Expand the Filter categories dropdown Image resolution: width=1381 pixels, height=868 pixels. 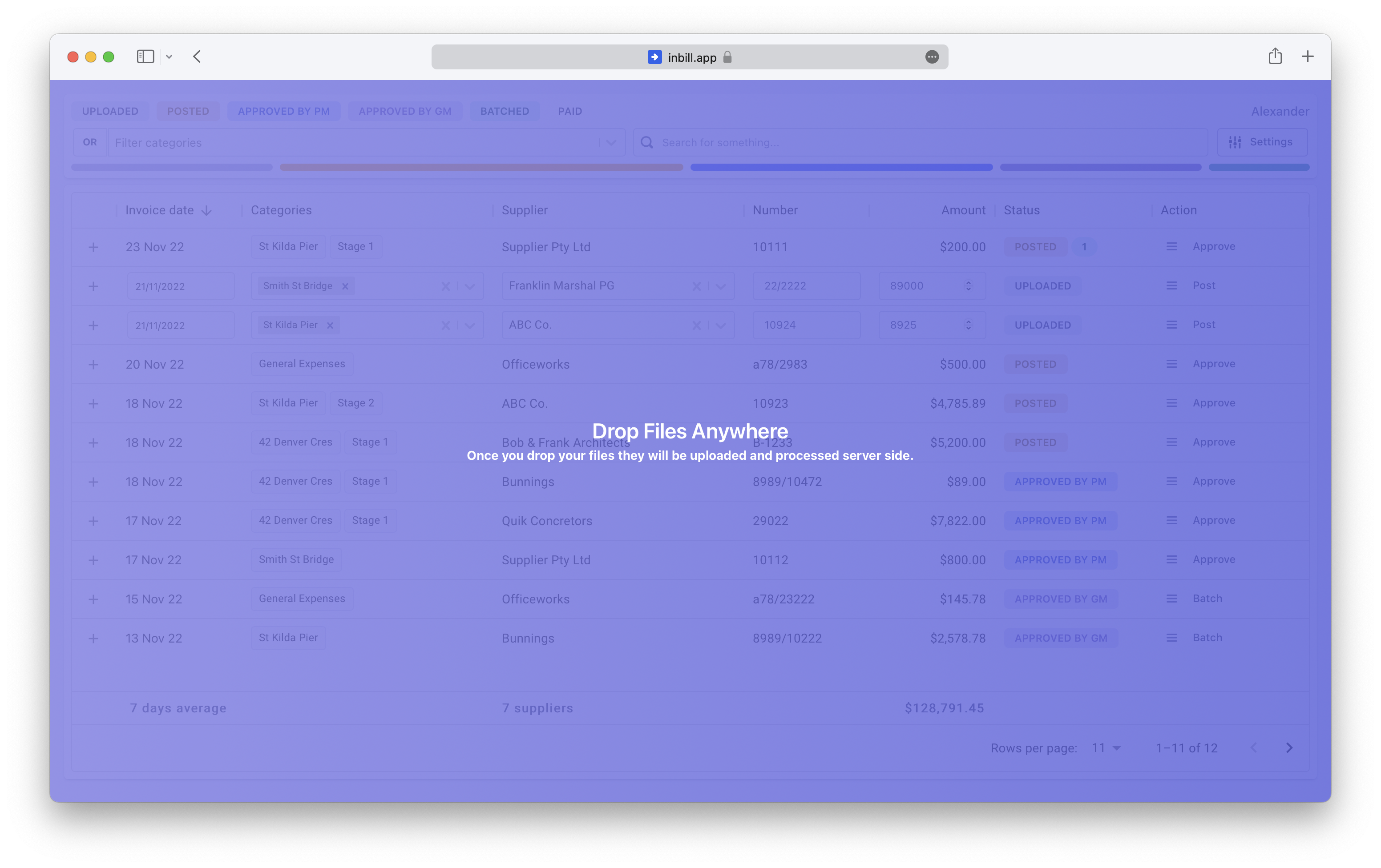pyautogui.click(x=611, y=142)
